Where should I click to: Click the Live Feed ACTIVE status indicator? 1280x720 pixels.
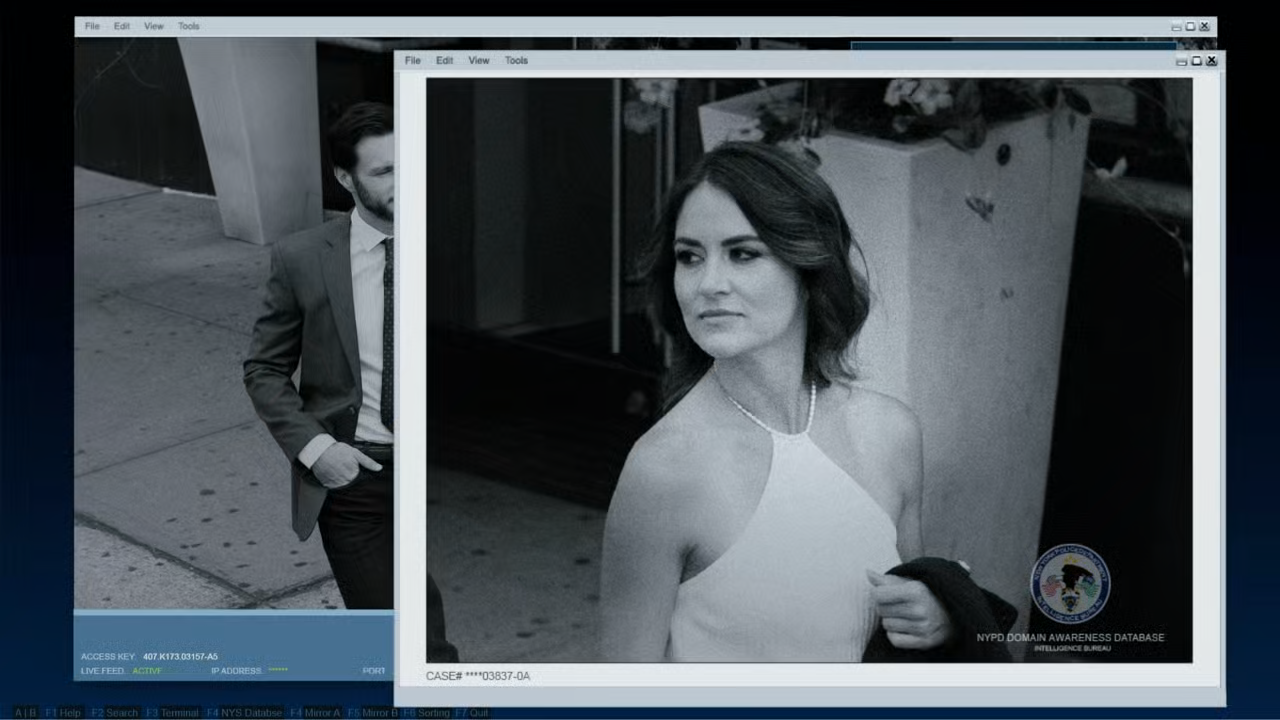tap(146, 671)
